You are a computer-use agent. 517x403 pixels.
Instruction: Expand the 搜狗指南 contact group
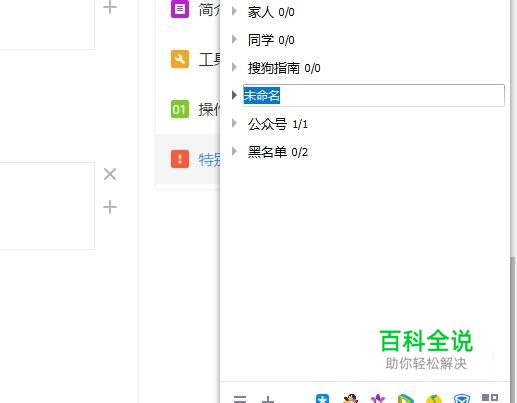click(234, 67)
